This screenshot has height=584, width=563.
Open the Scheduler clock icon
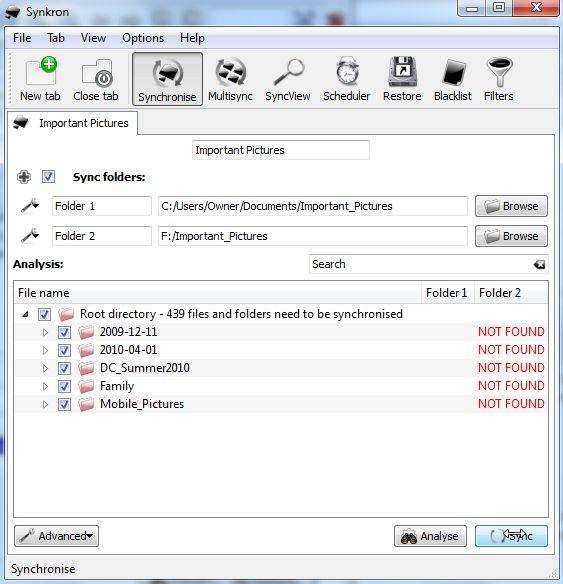coord(346,79)
